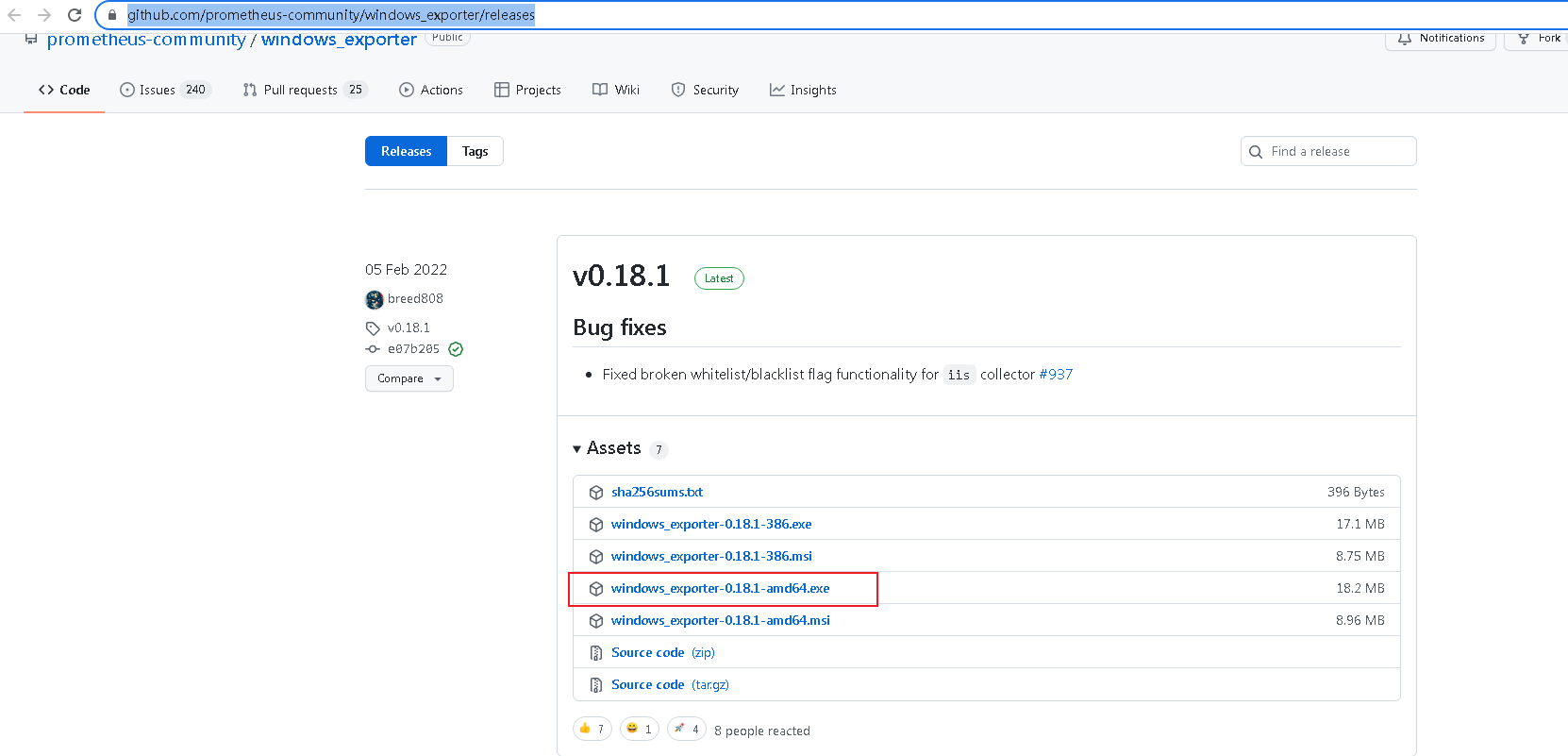Click the Find a release search field

coord(1328,151)
